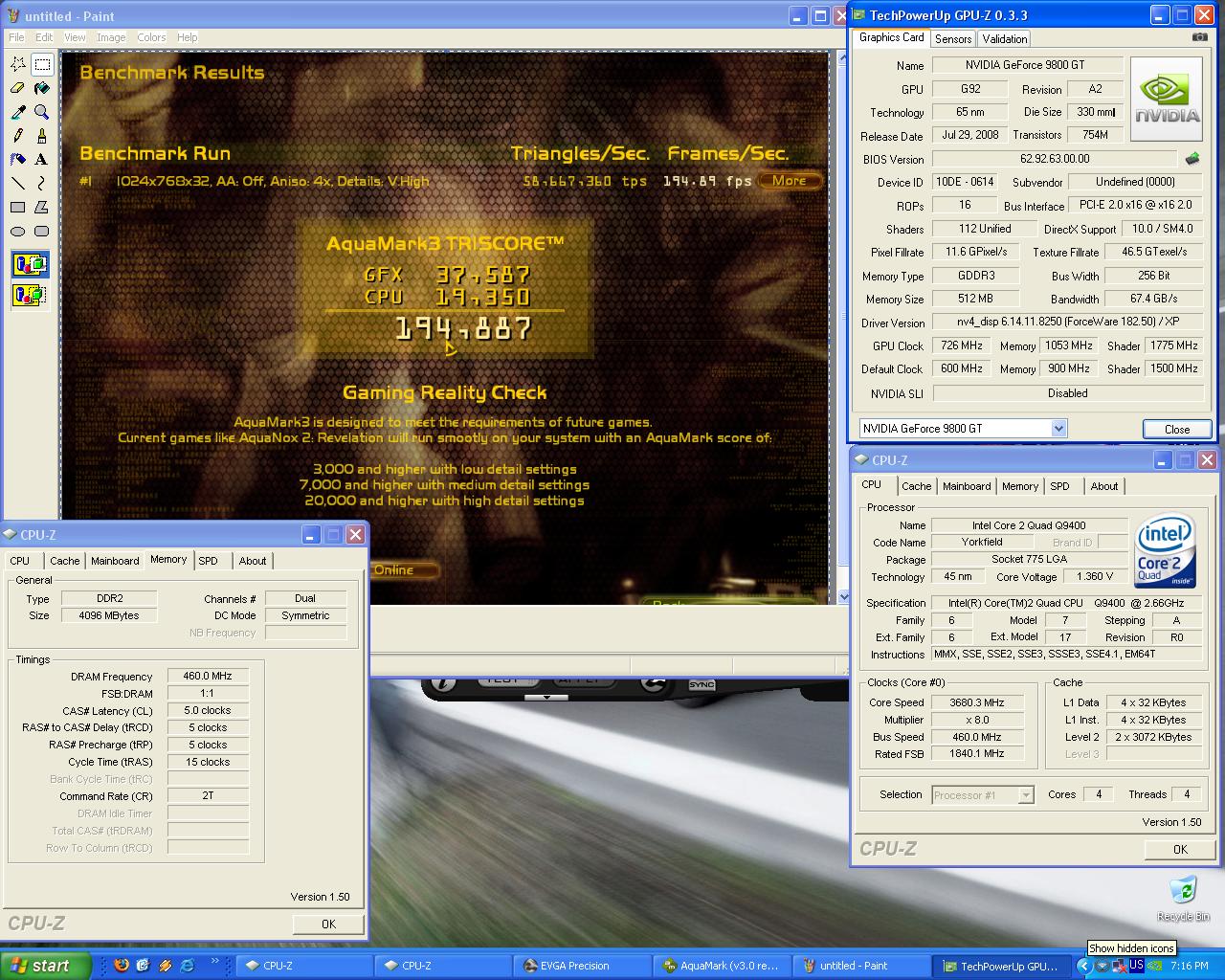Choose the Pencil tool in Paint

click(x=18, y=136)
